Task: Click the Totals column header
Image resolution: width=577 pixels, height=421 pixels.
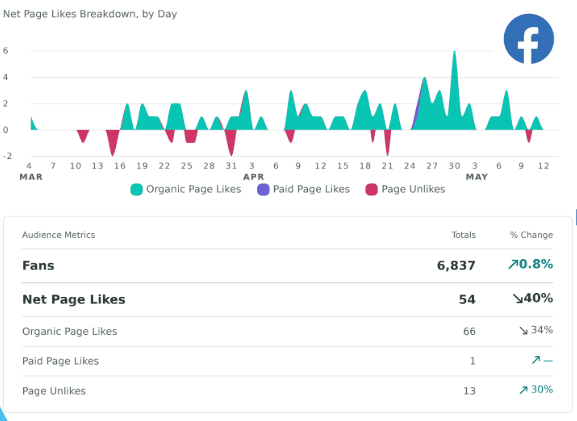Action: 464,235
